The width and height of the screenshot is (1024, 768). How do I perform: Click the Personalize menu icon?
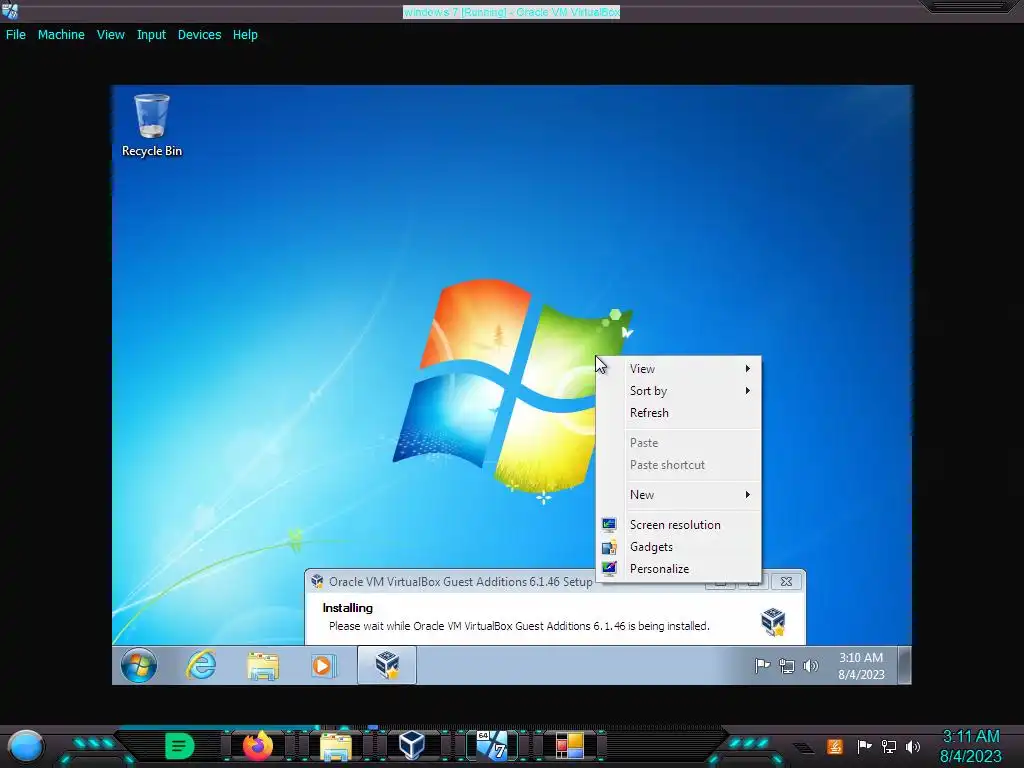[x=609, y=569]
